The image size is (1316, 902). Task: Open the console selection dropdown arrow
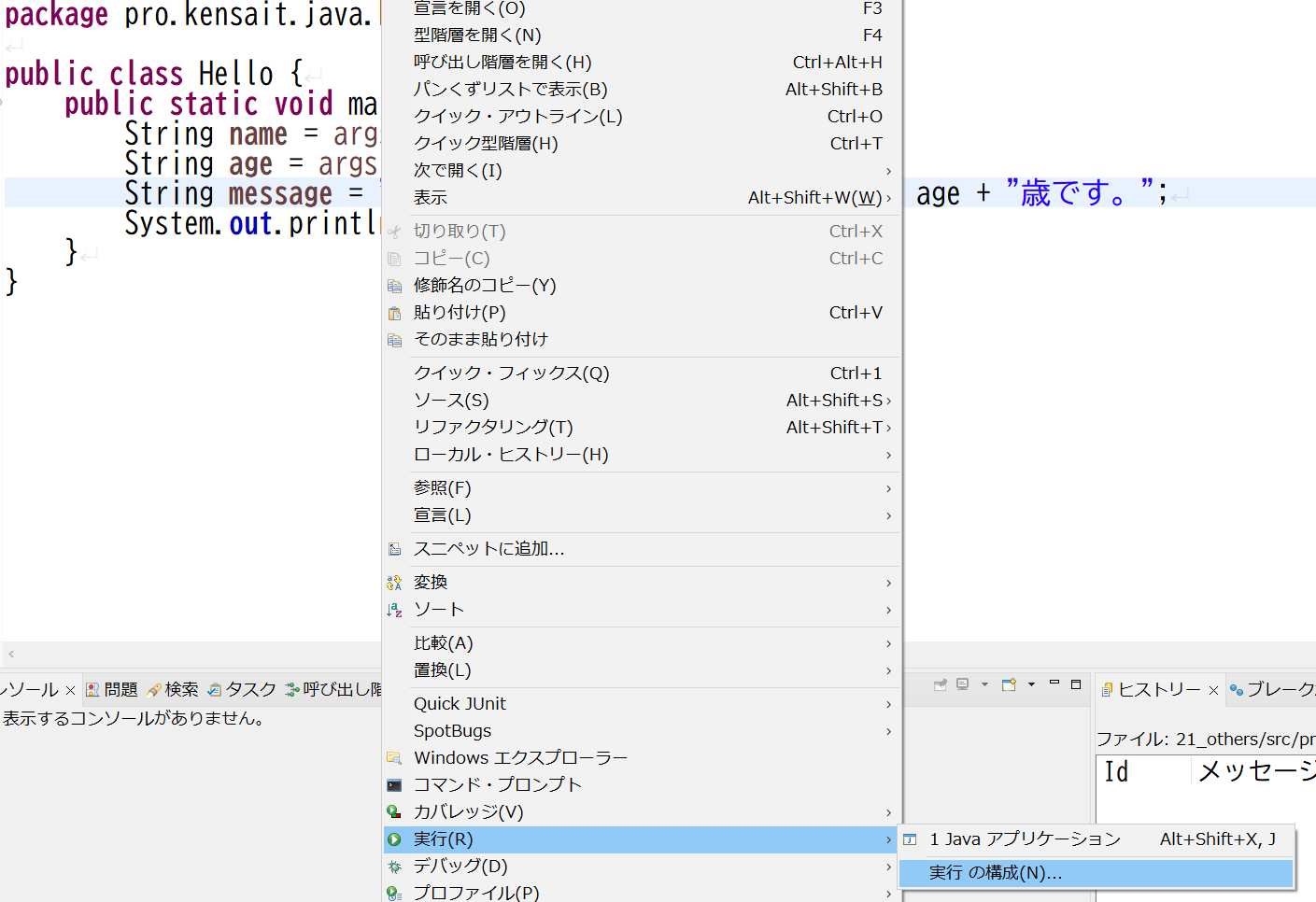[984, 684]
